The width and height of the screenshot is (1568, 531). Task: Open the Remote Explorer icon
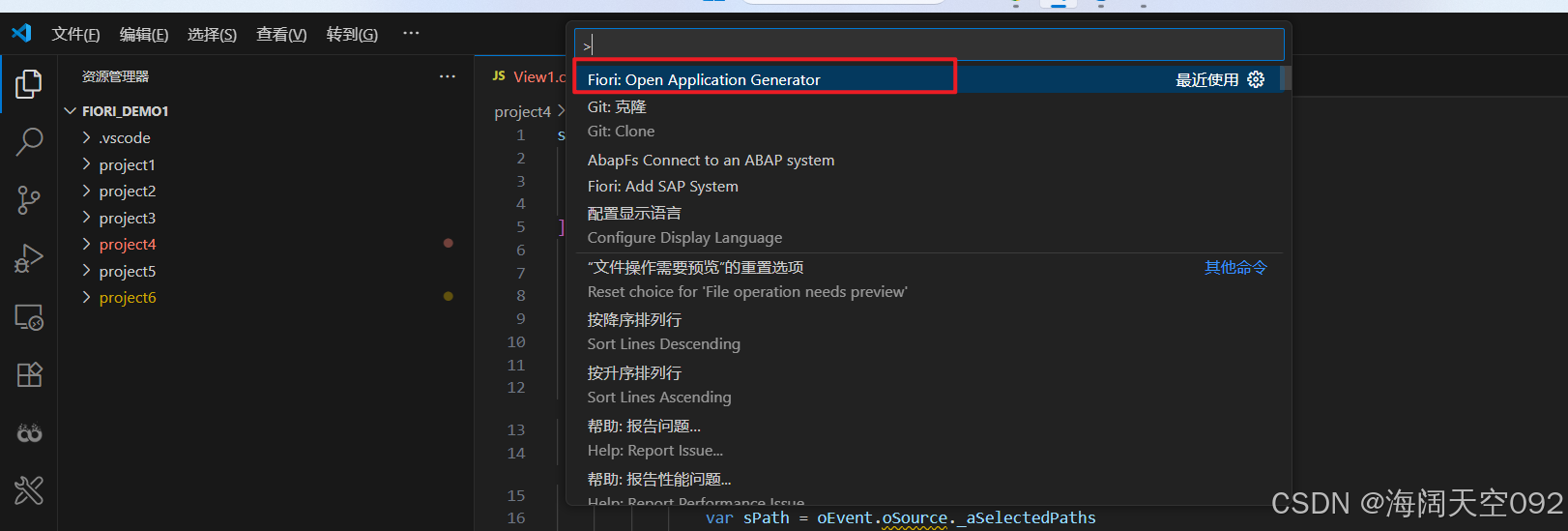click(x=29, y=317)
